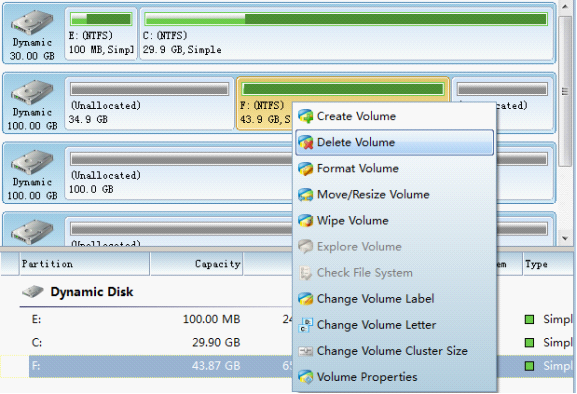The height and width of the screenshot is (394, 577).
Task: Choose Delete Volume from context menu
Action: 394,142
